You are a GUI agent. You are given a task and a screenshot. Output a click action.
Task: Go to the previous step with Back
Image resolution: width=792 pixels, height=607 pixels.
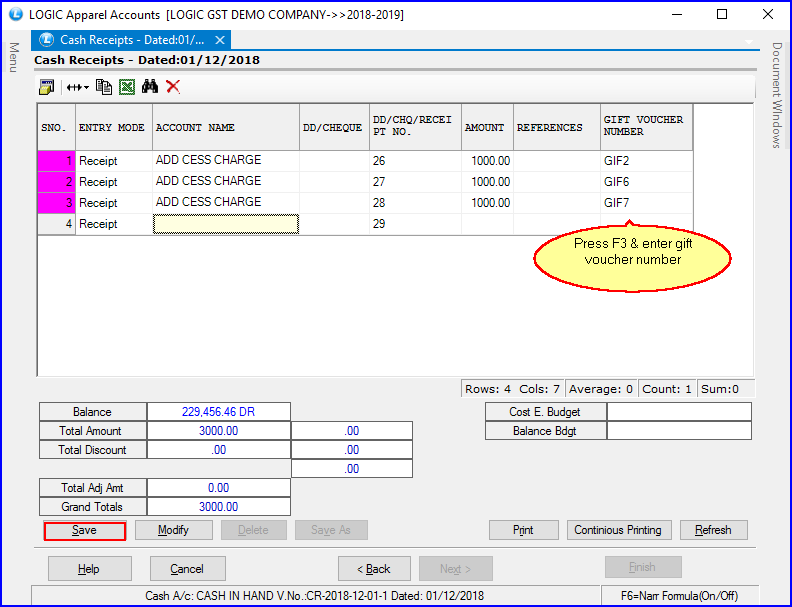click(x=374, y=569)
